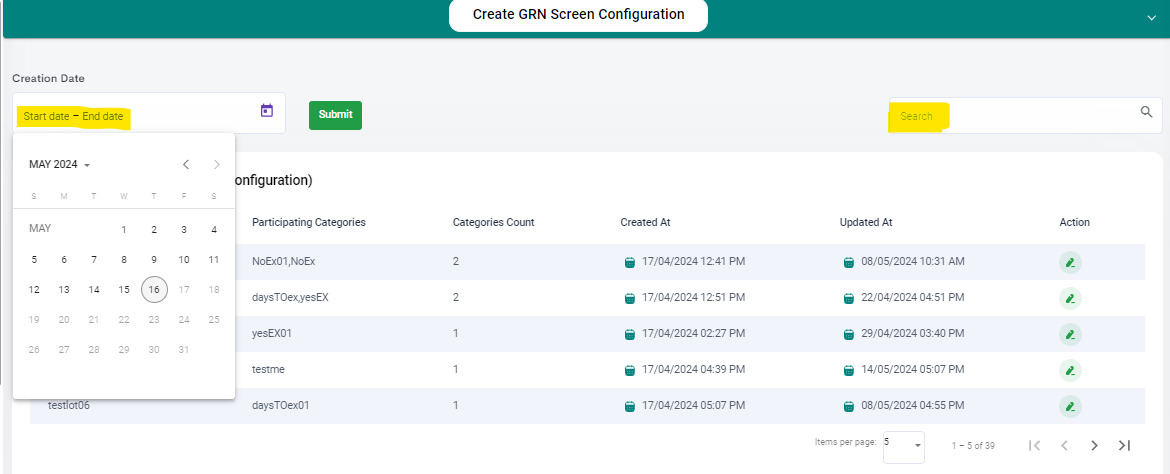Screen dimensions: 1170x474
Task: Select May 4 in calendar
Action: [x=214, y=229]
